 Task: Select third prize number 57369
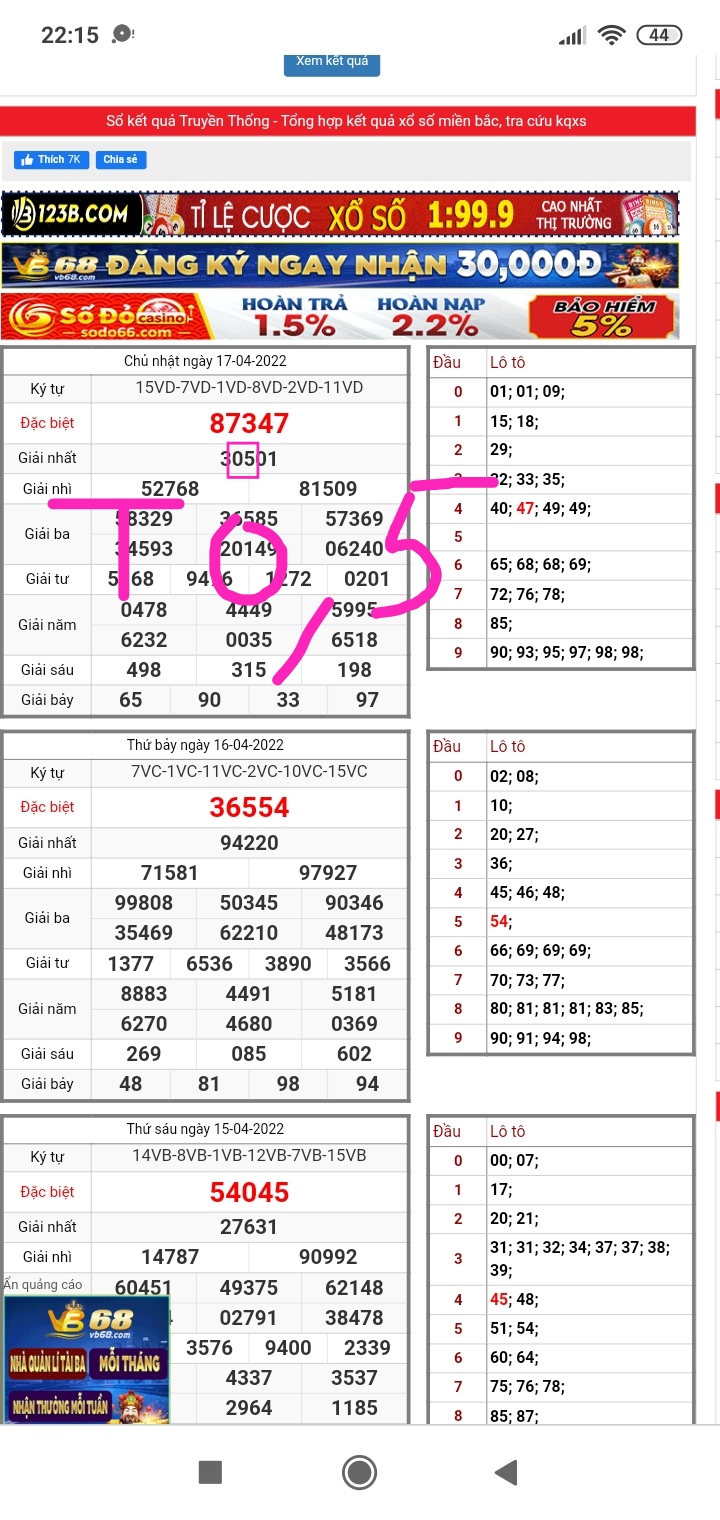(x=355, y=519)
